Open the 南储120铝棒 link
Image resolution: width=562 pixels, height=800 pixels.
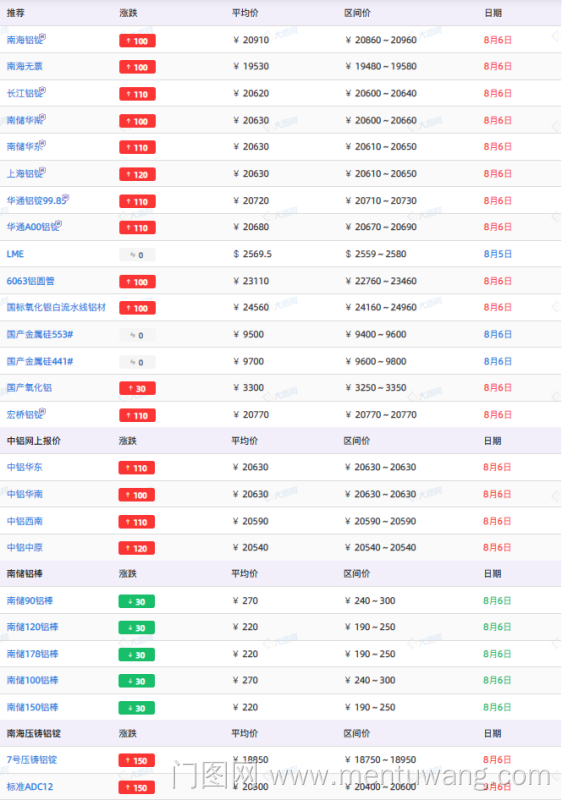tap(32, 627)
